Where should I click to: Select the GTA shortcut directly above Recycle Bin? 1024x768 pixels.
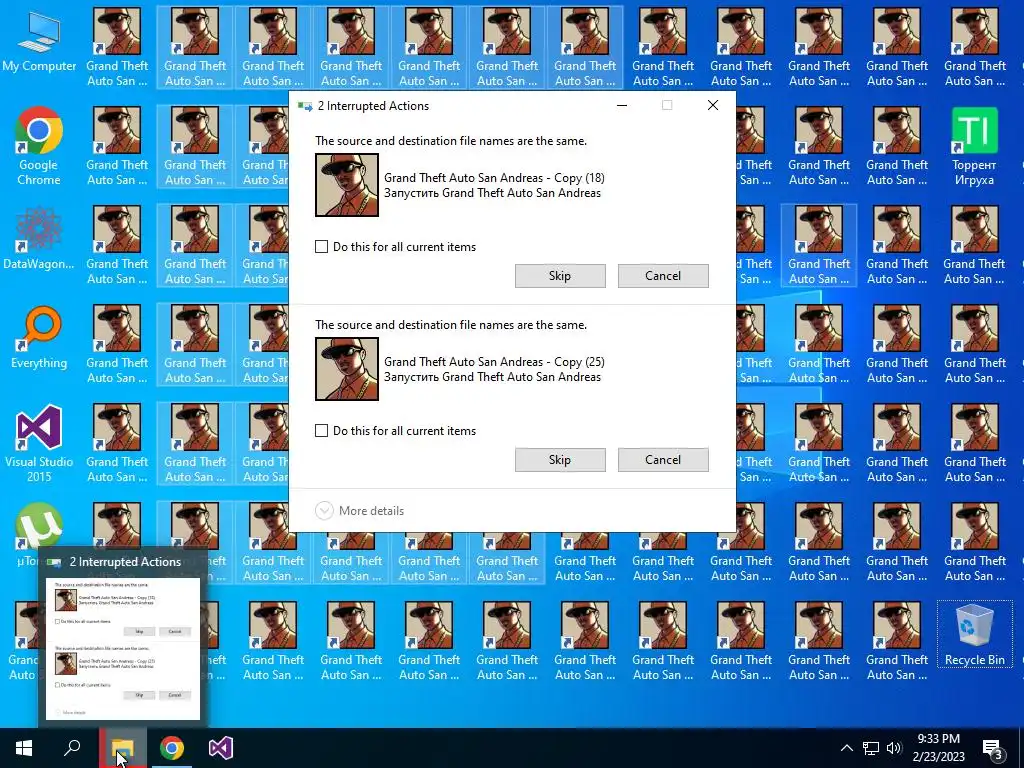(974, 542)
